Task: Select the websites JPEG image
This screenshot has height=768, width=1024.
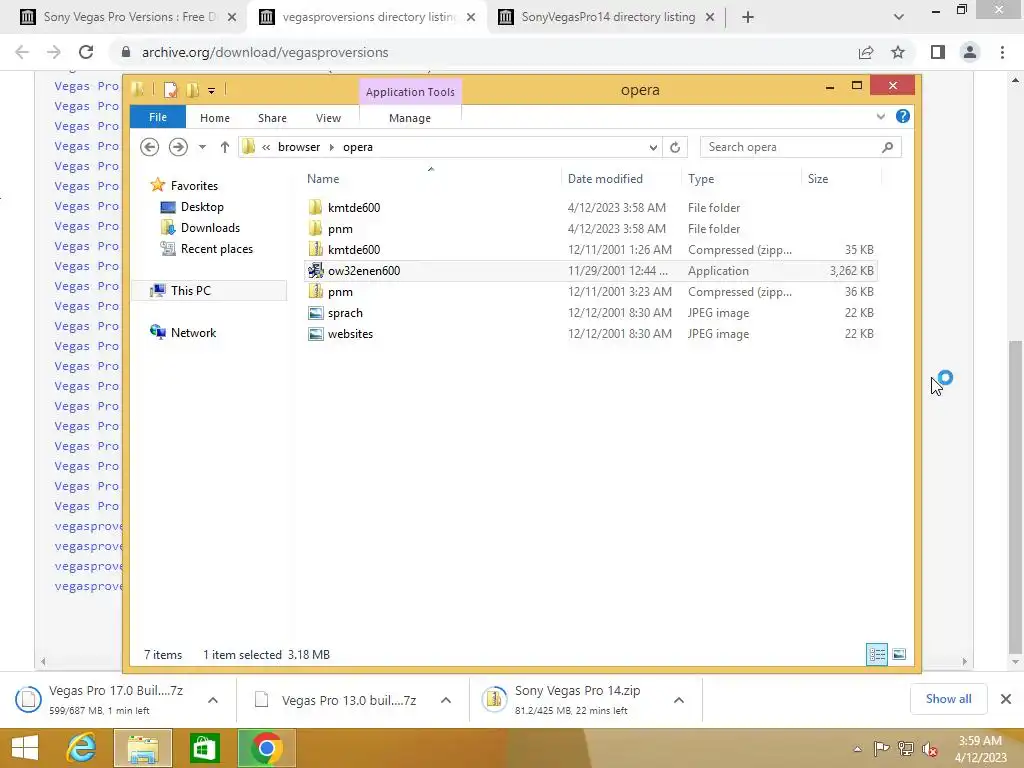Action: (350, 334)
